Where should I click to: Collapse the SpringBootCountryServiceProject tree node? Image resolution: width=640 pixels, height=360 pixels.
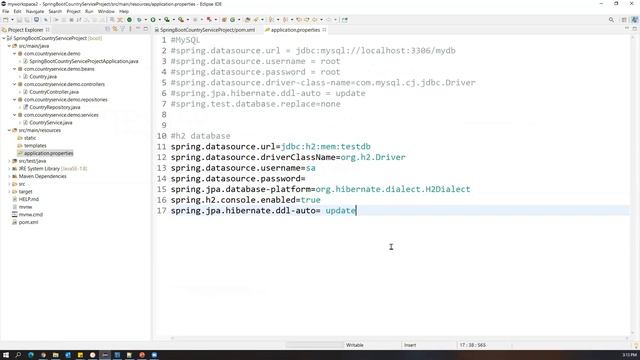pyautogui.click(x=4, y=38)
